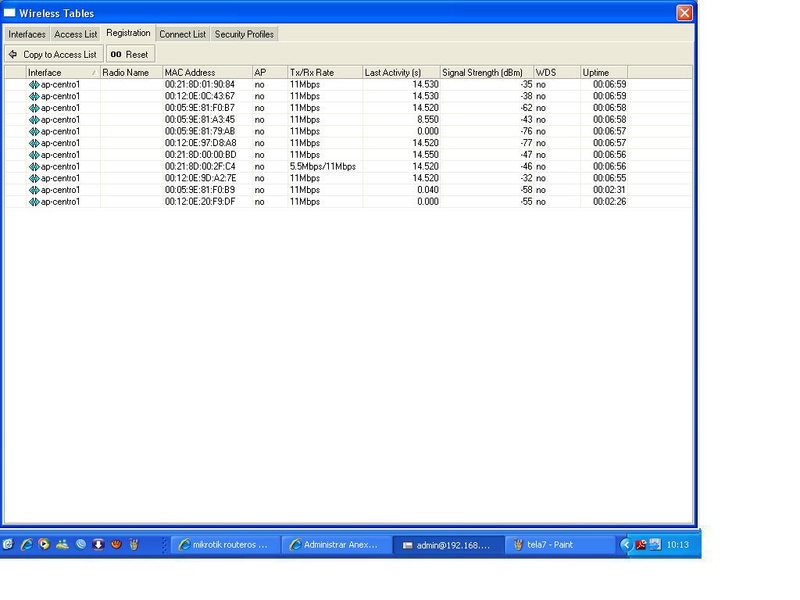Click the download arrow quick launch icon
The width and height of the screenshot is (800, 600).
(98, 544)
